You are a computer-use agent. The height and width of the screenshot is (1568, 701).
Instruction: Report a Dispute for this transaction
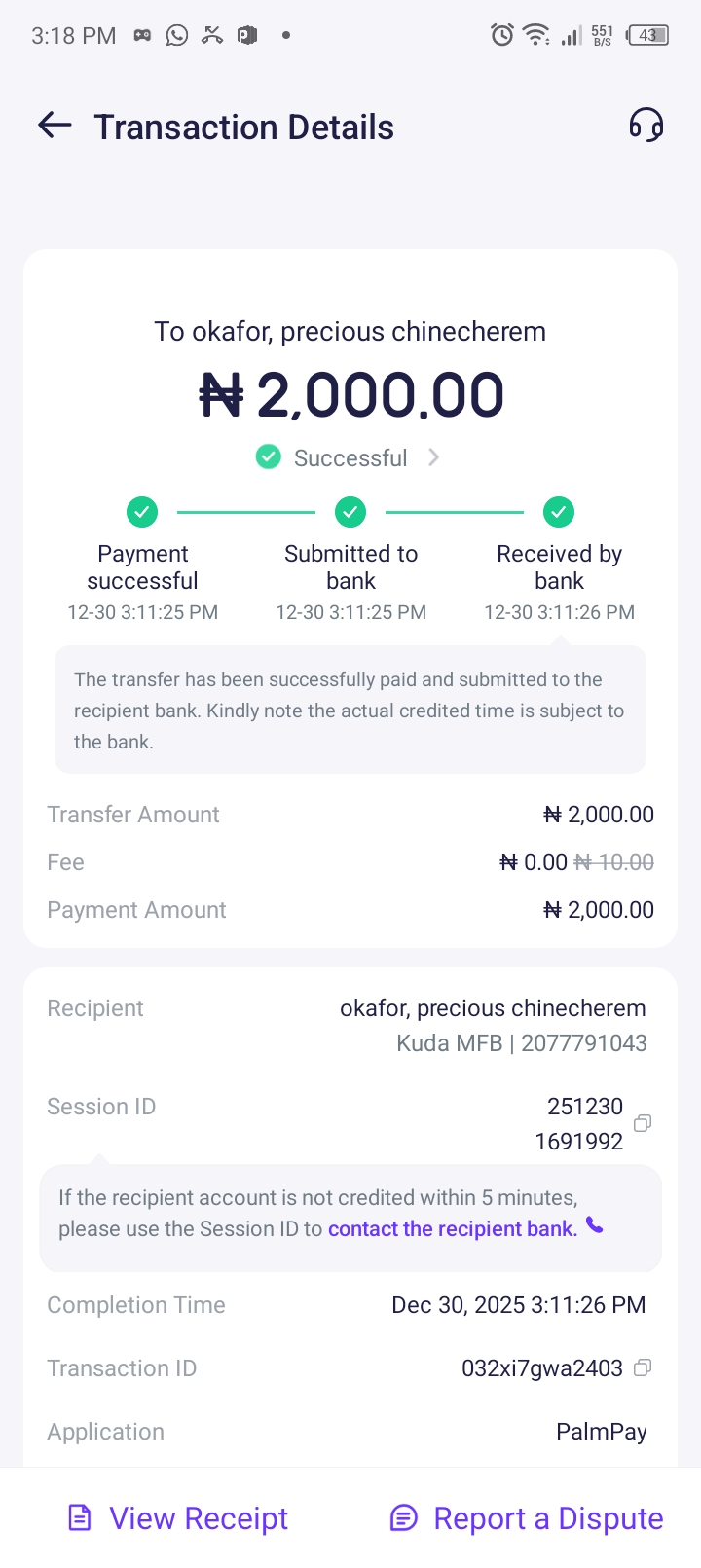tap(527, 1518)
